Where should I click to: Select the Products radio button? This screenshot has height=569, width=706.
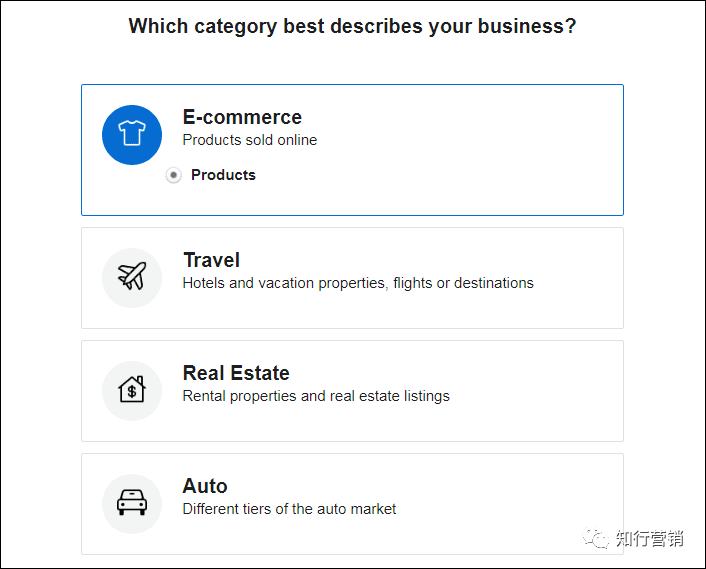pyautogui.click(x=174, y=175)
